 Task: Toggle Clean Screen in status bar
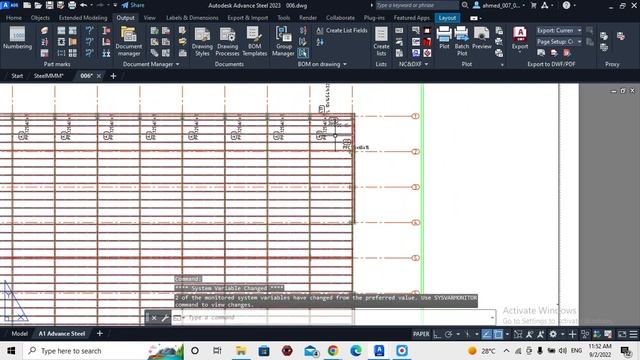622,334
